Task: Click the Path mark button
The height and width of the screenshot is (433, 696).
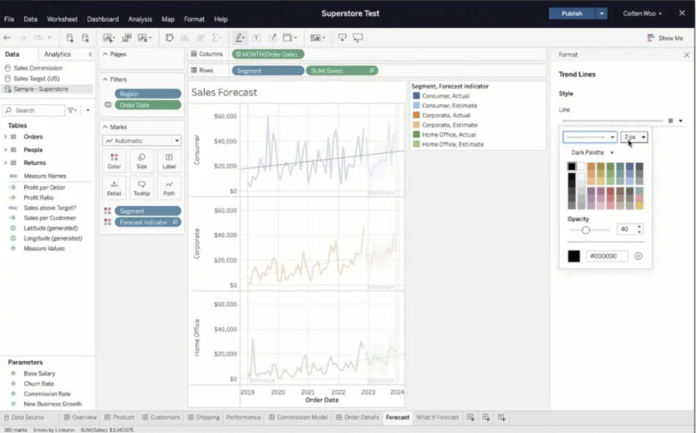Action: pyautogui.click(x=169, y=187)
